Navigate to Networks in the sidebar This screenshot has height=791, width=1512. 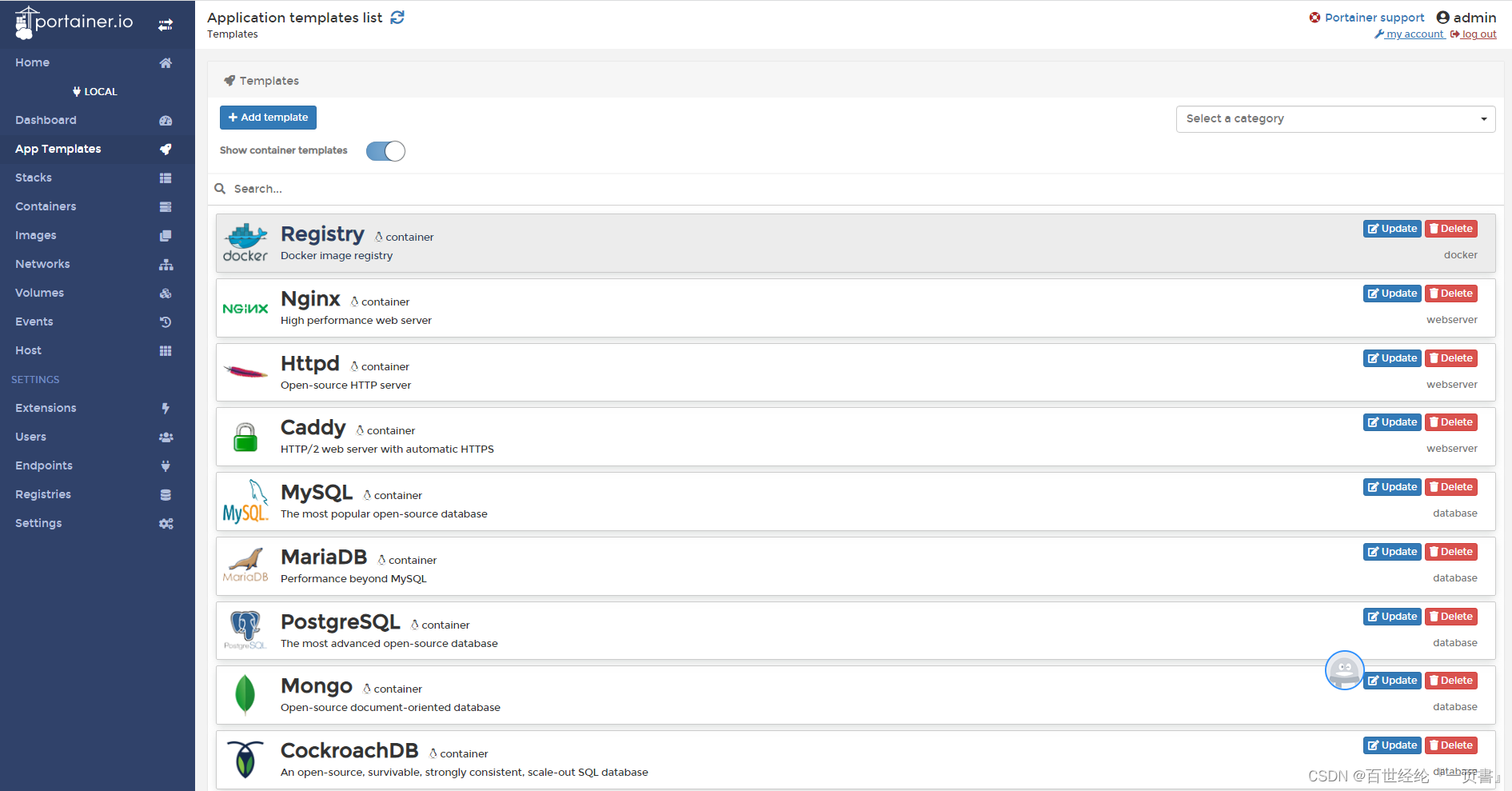pyautogui.click(x=42, y=265)
